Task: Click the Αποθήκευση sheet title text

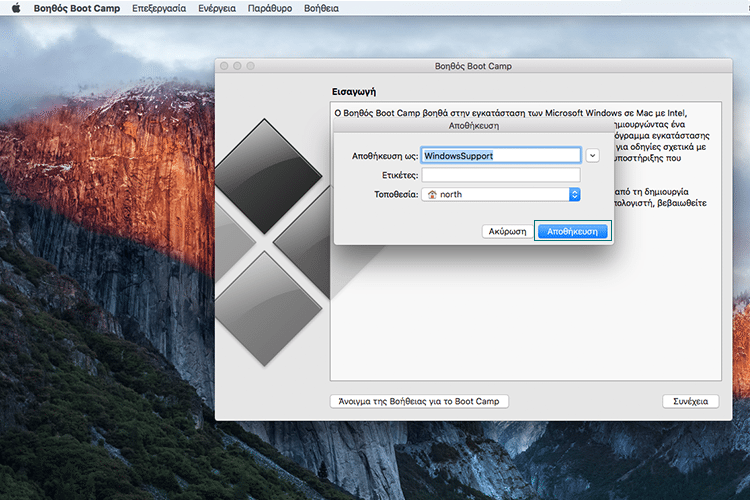Action: click(x=474, y=126)
